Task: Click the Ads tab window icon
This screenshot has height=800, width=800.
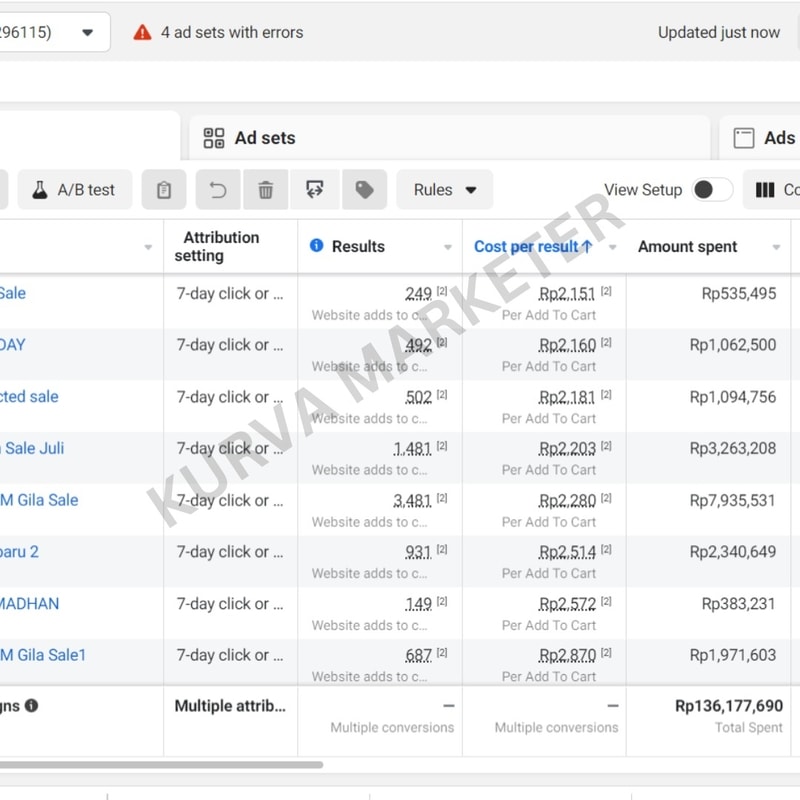Action: coord(743,138)
